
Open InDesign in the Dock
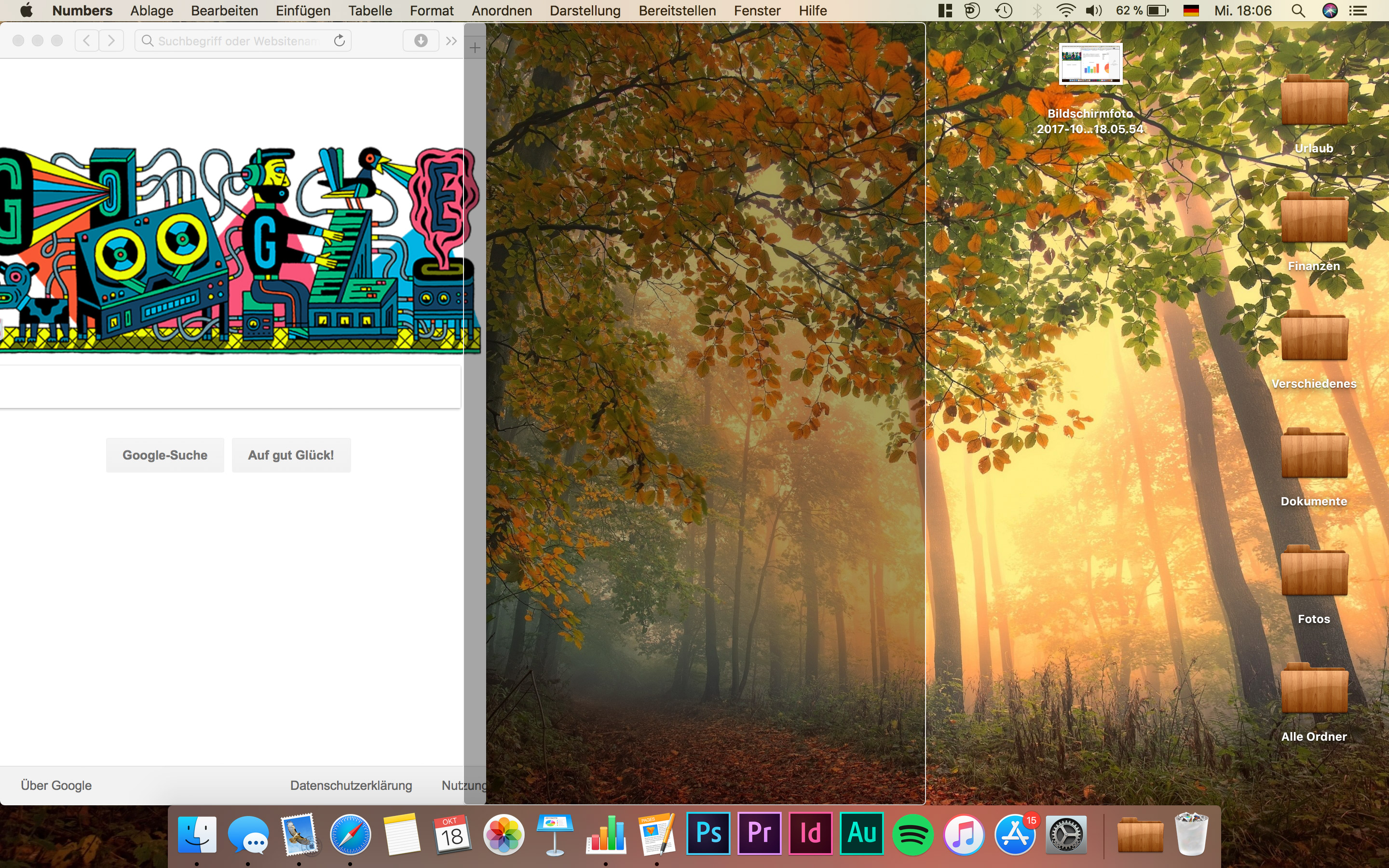point(810,834)
